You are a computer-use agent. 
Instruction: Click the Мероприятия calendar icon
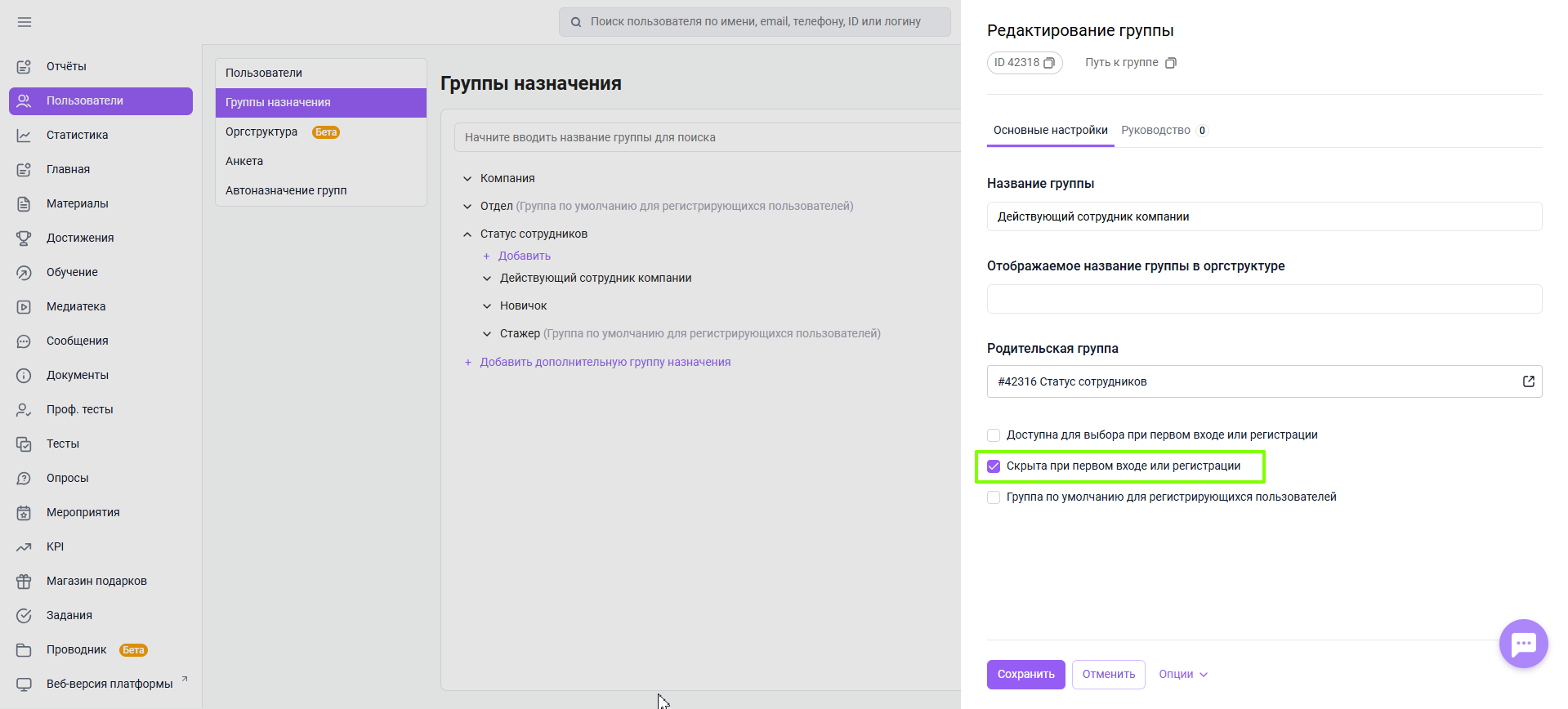click(24, 512)
